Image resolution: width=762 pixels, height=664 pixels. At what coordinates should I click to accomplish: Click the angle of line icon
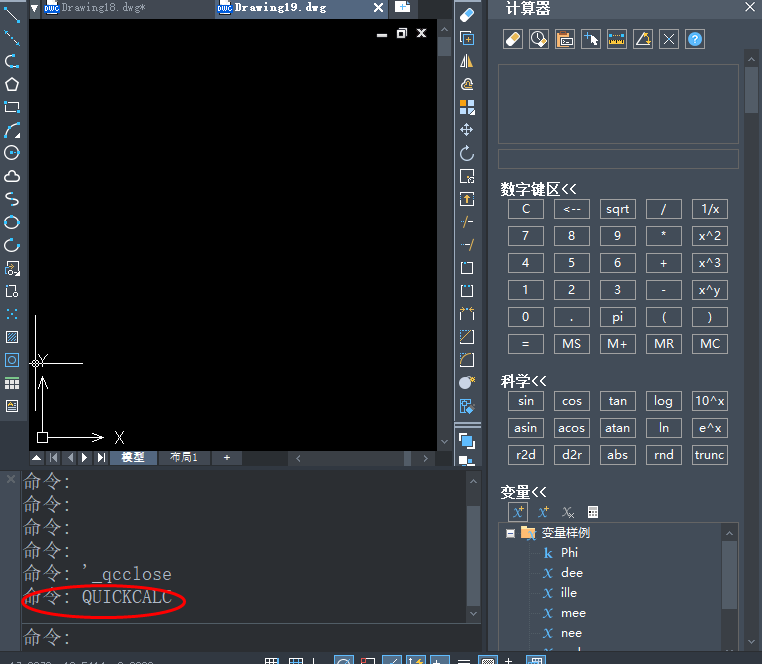click(x=643, y=39)
